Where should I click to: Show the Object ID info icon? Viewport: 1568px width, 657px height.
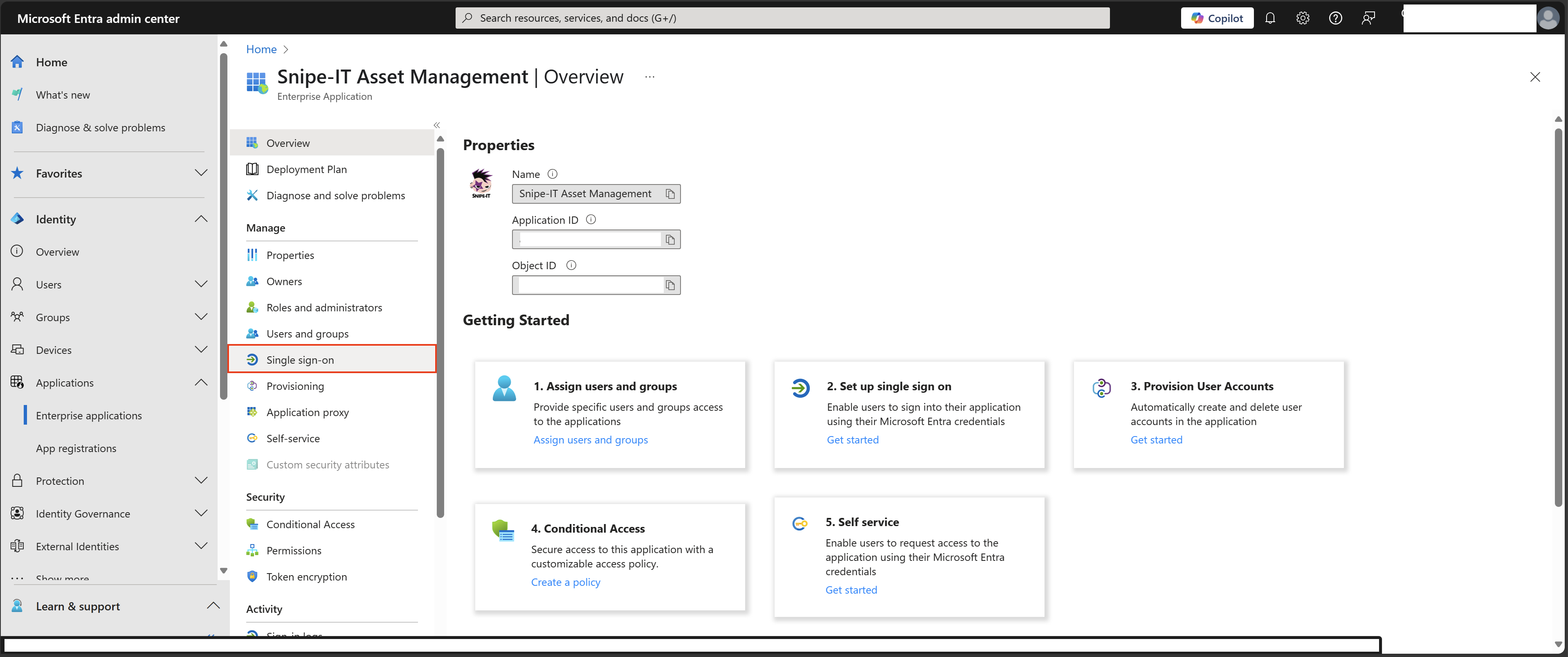pyautogui.click(x=571, y=265)
